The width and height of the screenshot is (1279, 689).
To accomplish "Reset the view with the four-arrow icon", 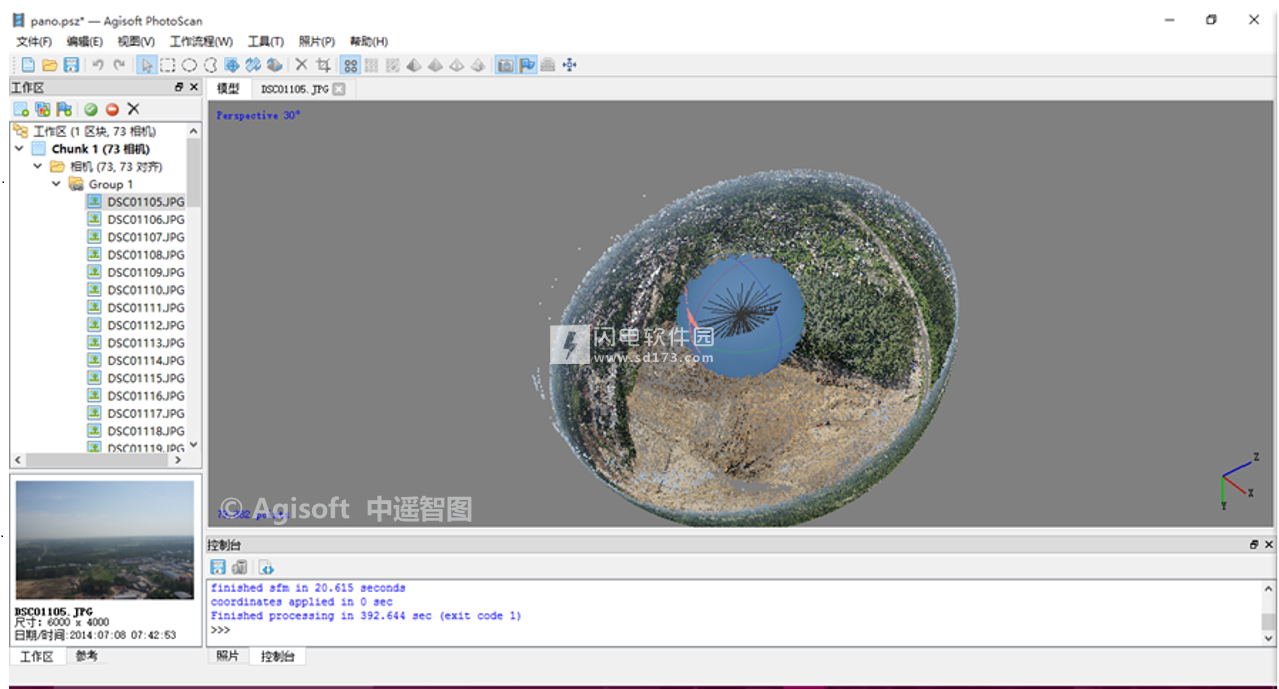I will coord(570,65).
